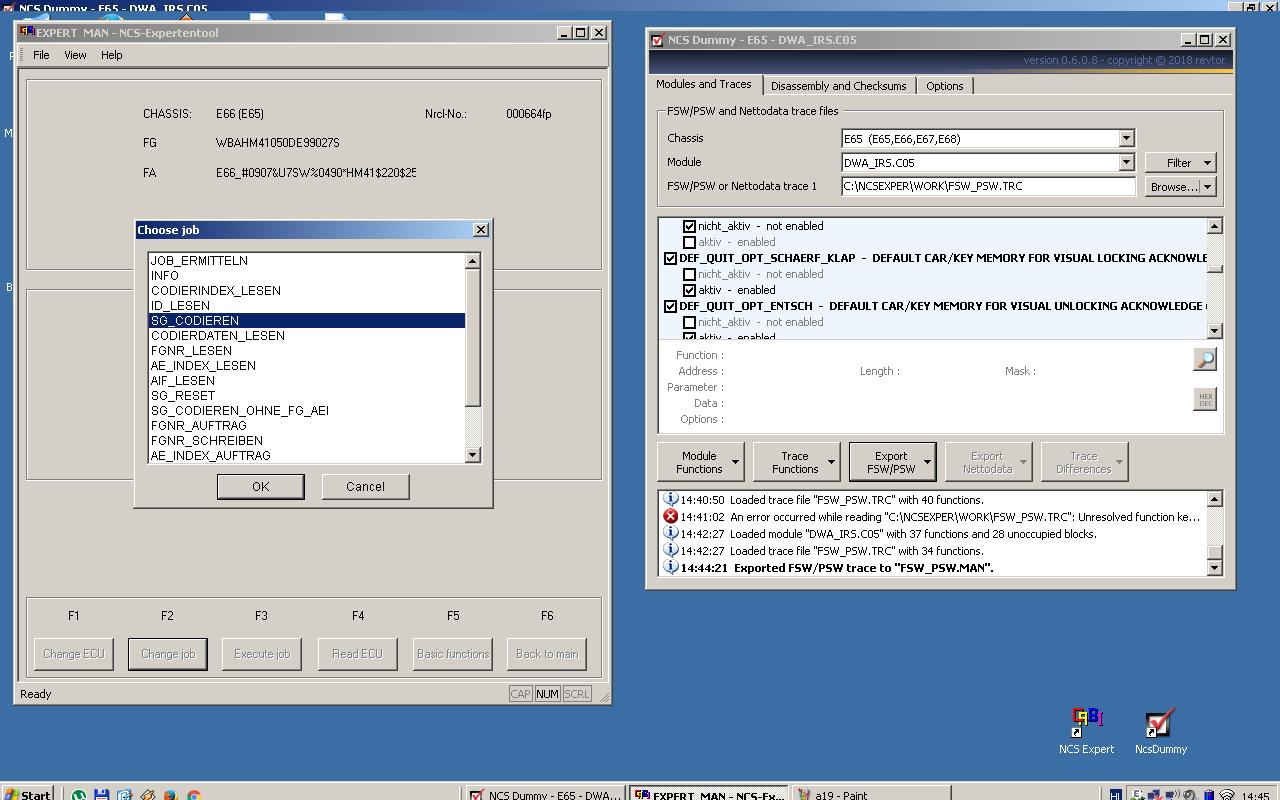Open File menu in NCS-Expertentool

(x=41, y=55)
